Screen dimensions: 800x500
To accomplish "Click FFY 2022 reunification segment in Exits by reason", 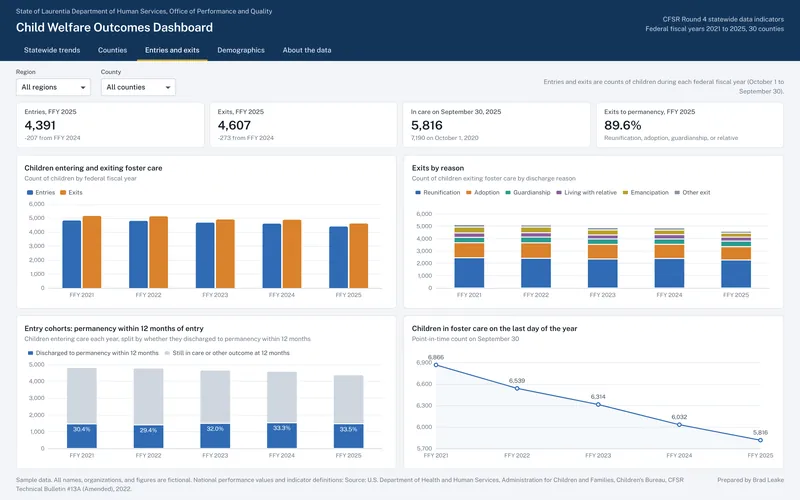I will pyautogui.click(x=536, y=273).
